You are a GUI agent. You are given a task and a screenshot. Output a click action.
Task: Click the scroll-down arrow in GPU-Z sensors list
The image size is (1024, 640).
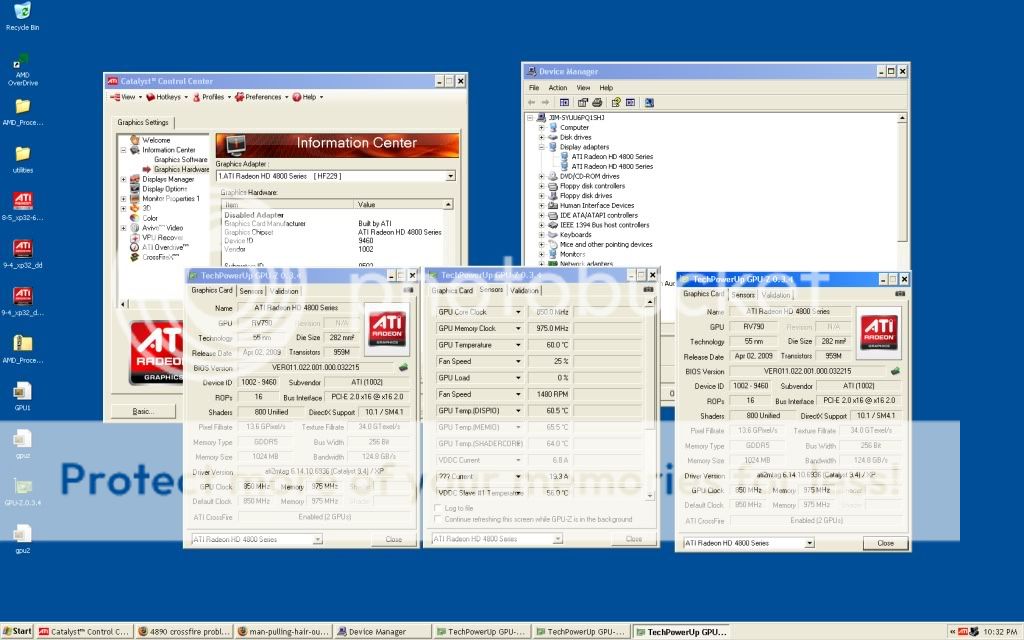click(x=651, y=497)
